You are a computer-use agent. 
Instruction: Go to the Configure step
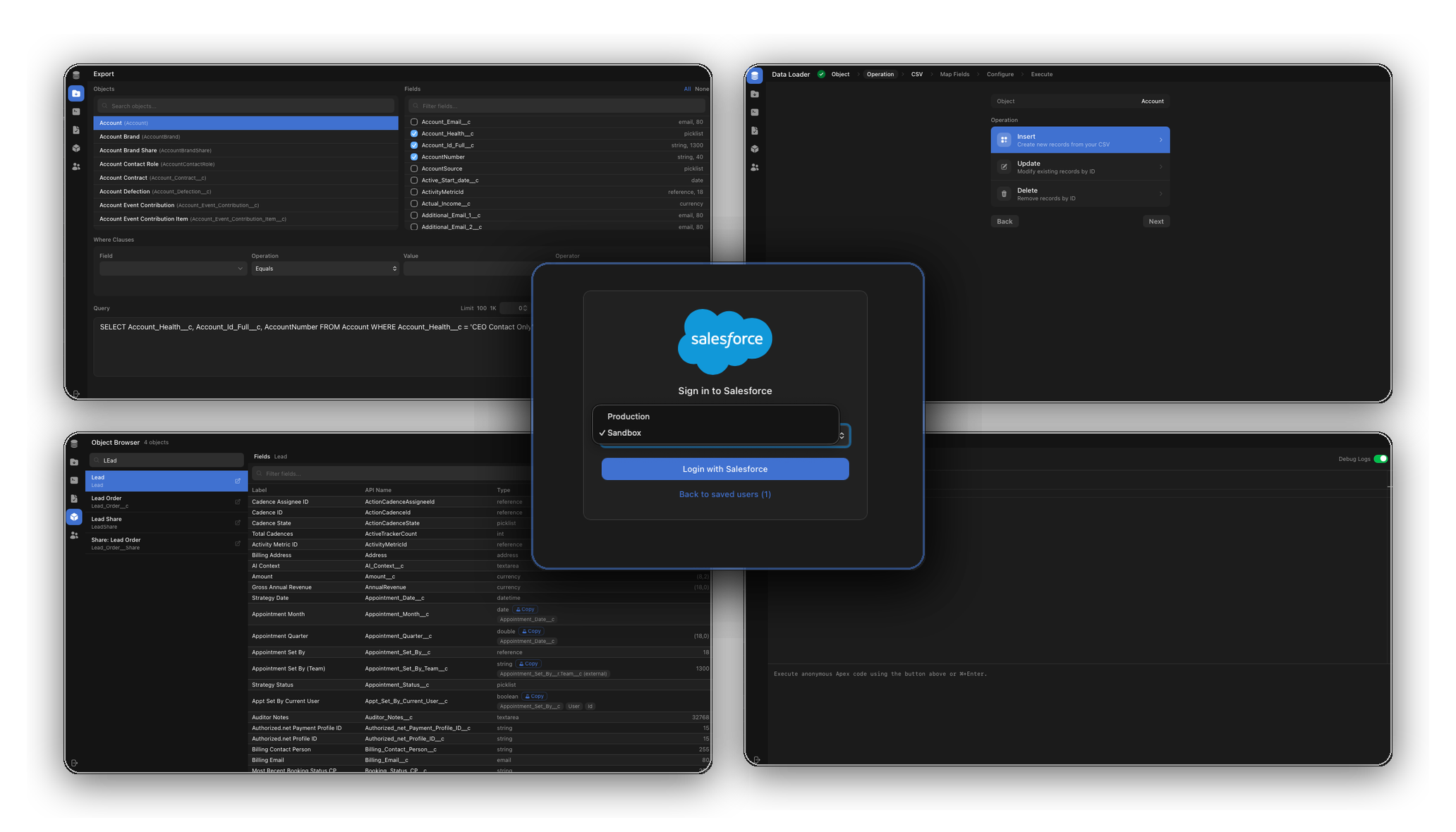(x=1000, y=74)
